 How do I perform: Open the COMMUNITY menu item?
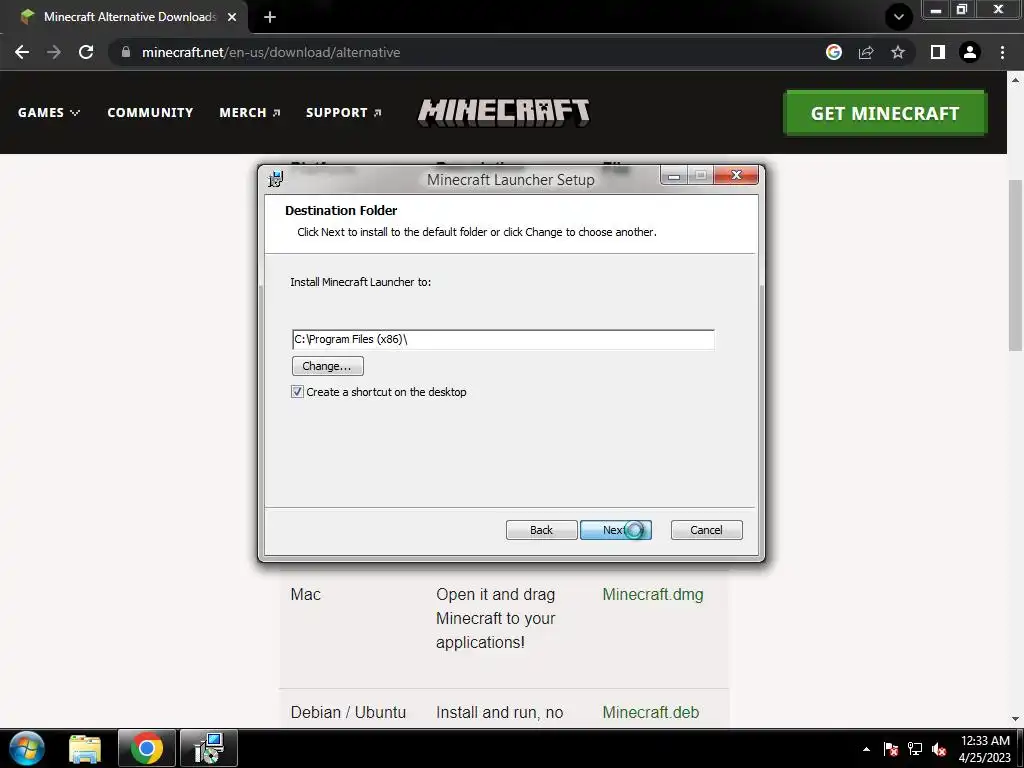coord(150,112)
